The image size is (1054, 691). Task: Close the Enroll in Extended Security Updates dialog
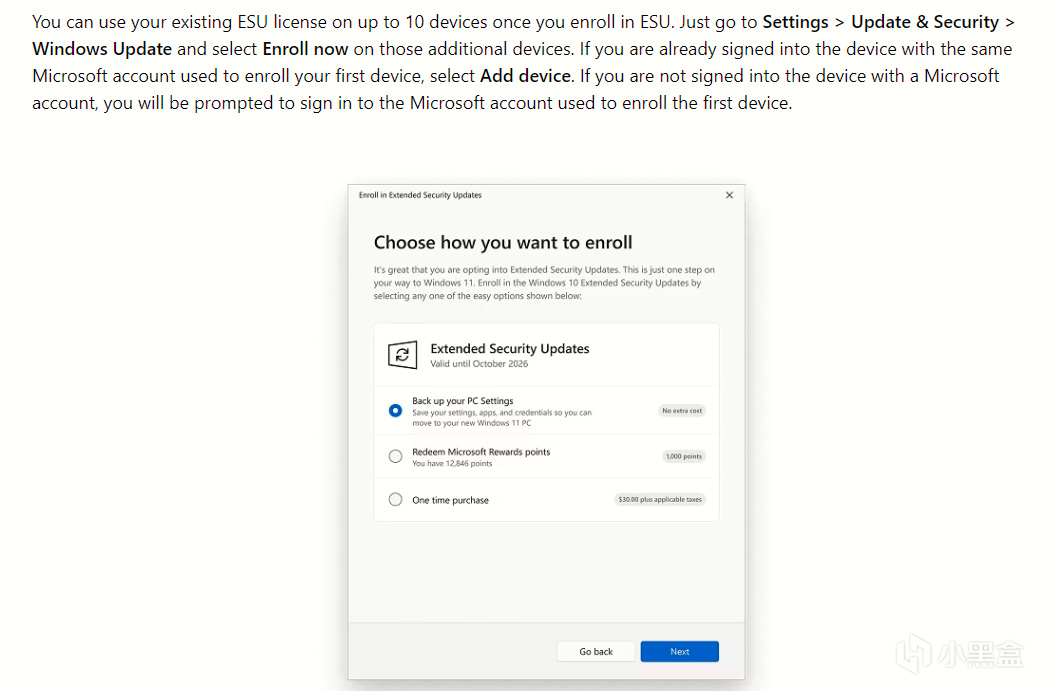tap(729, 195)
